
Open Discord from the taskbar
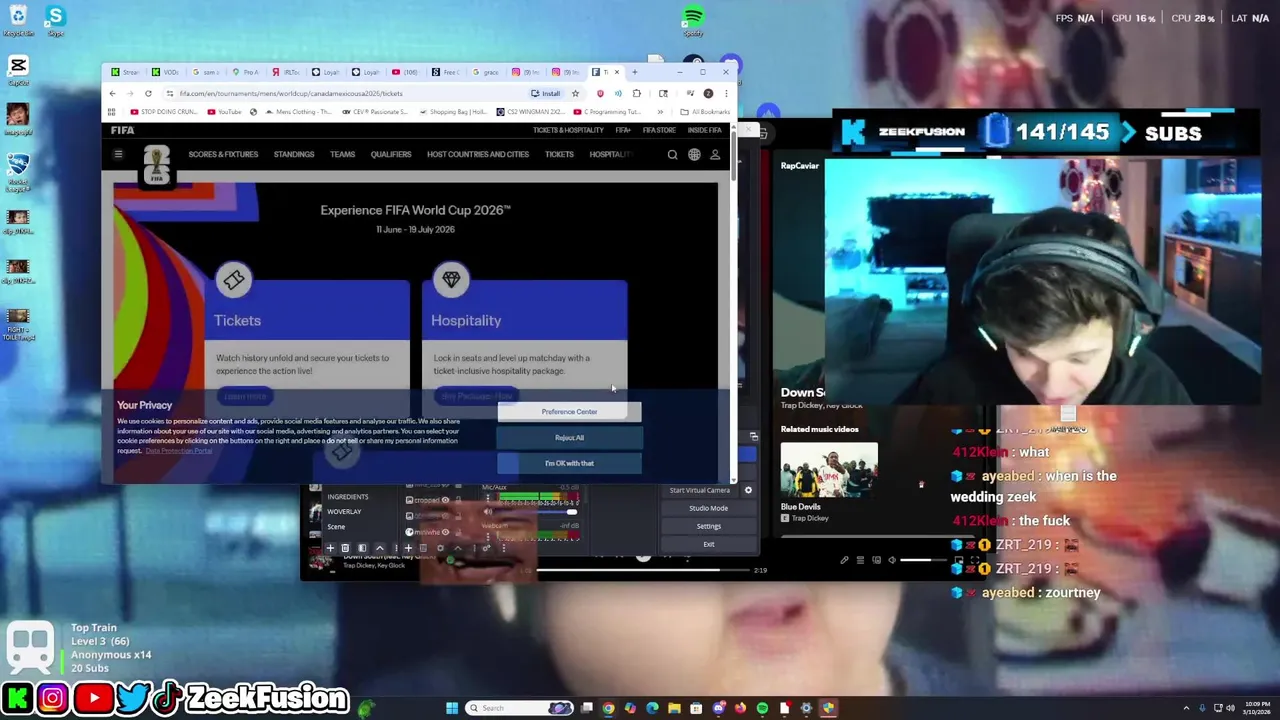718,708
